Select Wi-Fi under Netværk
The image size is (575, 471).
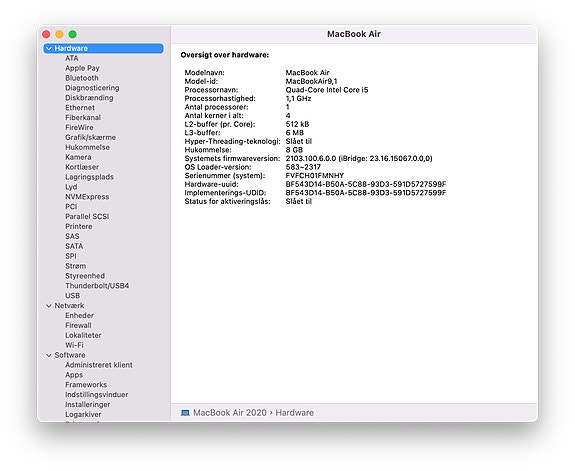pos(74,345)
